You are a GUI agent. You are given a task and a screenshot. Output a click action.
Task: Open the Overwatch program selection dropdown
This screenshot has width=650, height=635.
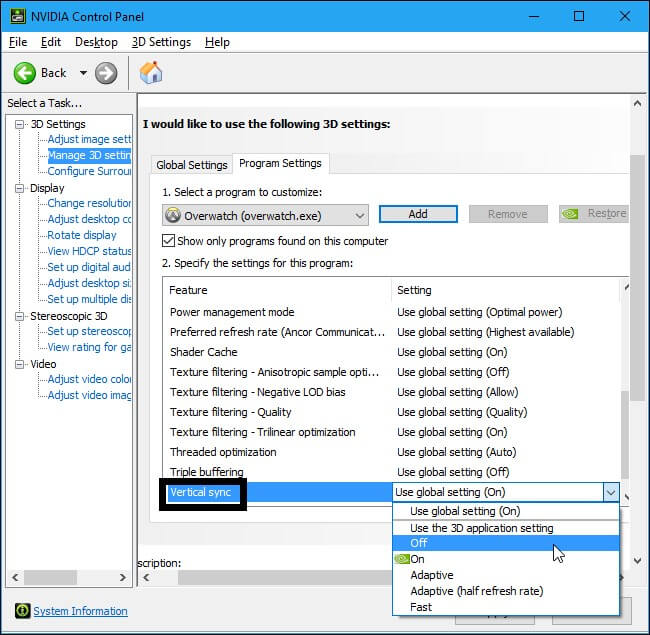tap(265, 216)
